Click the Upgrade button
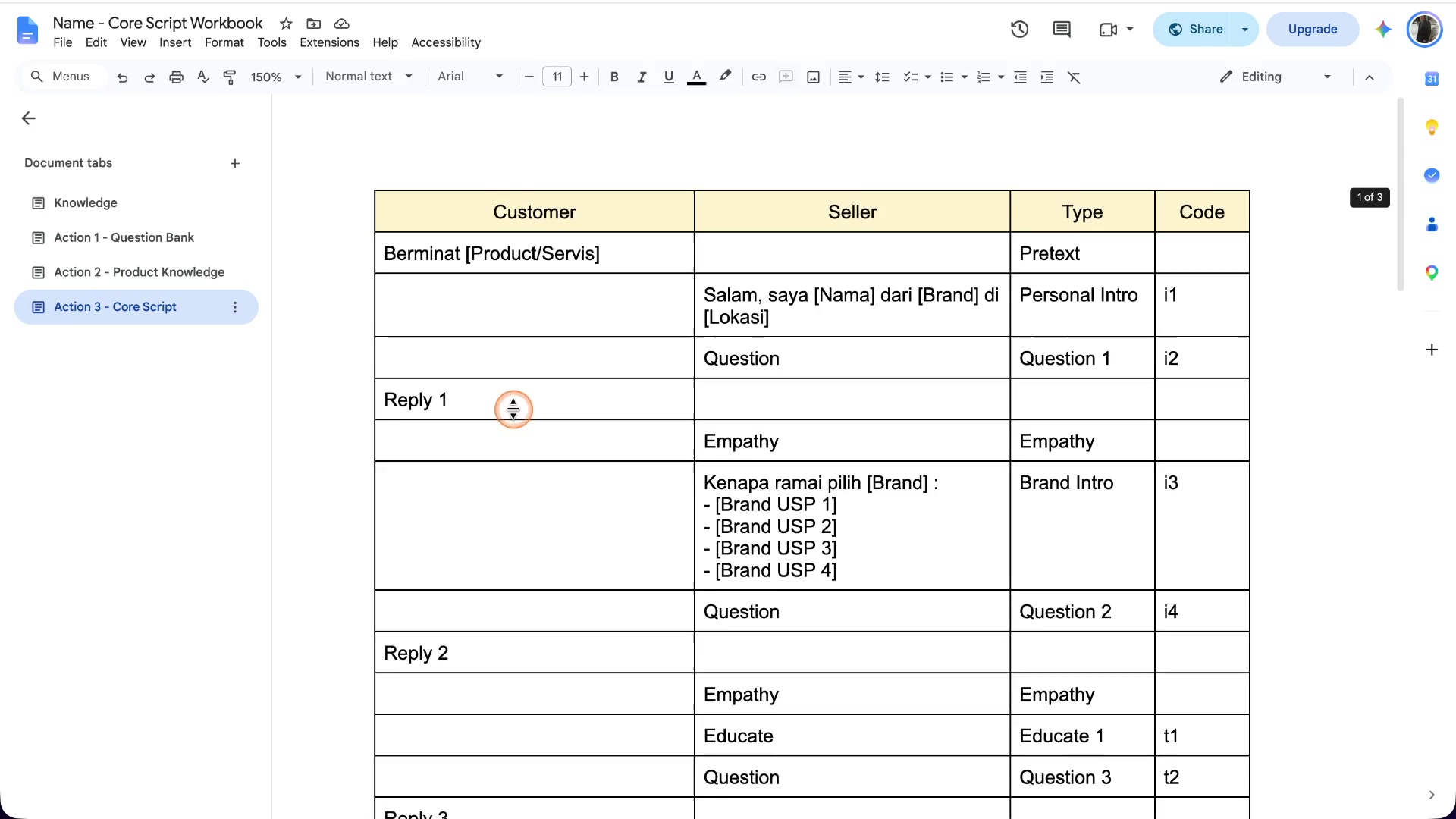 click(x=1312, y=29)
